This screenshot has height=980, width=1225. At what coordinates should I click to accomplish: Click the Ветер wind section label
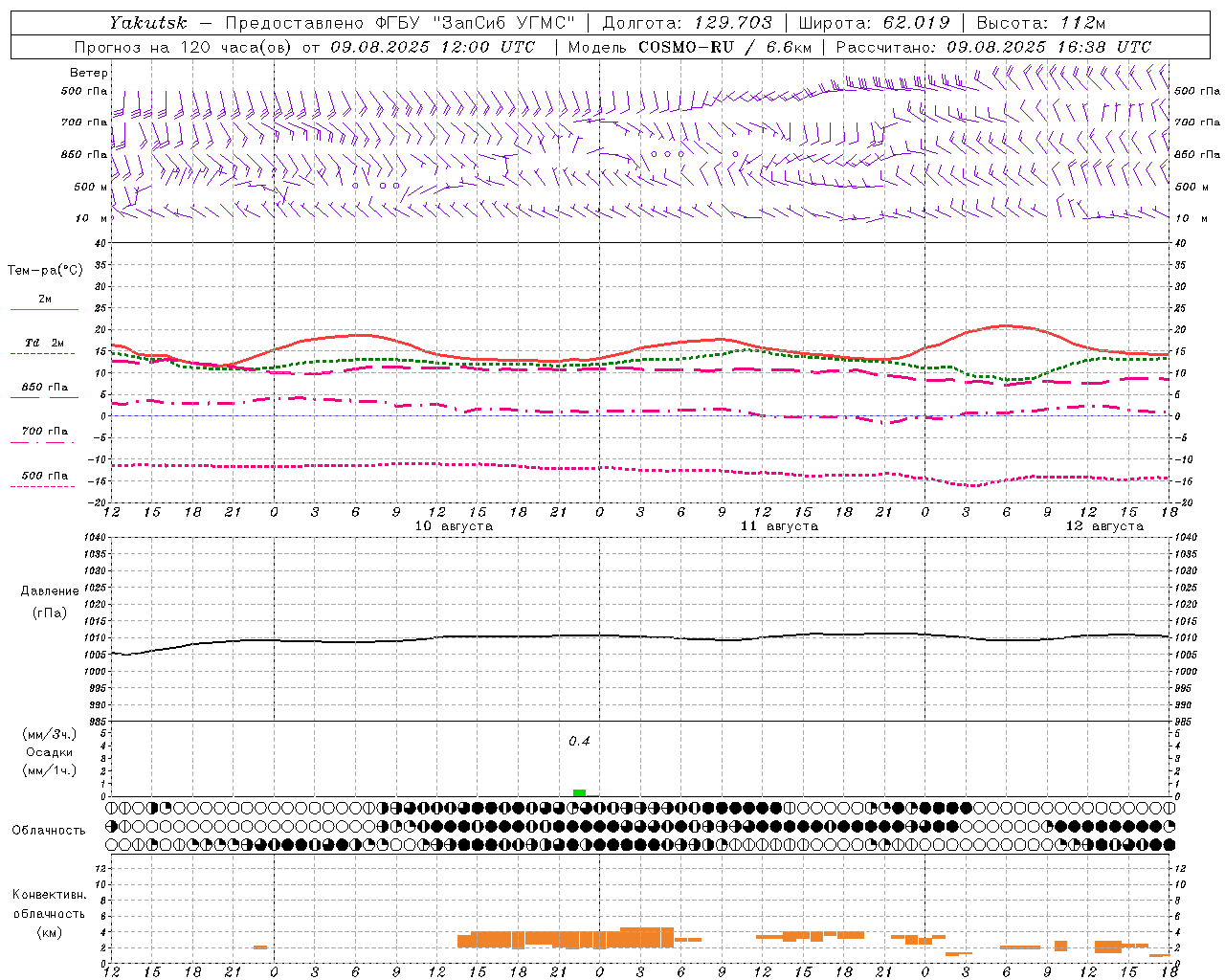(89, 73)
